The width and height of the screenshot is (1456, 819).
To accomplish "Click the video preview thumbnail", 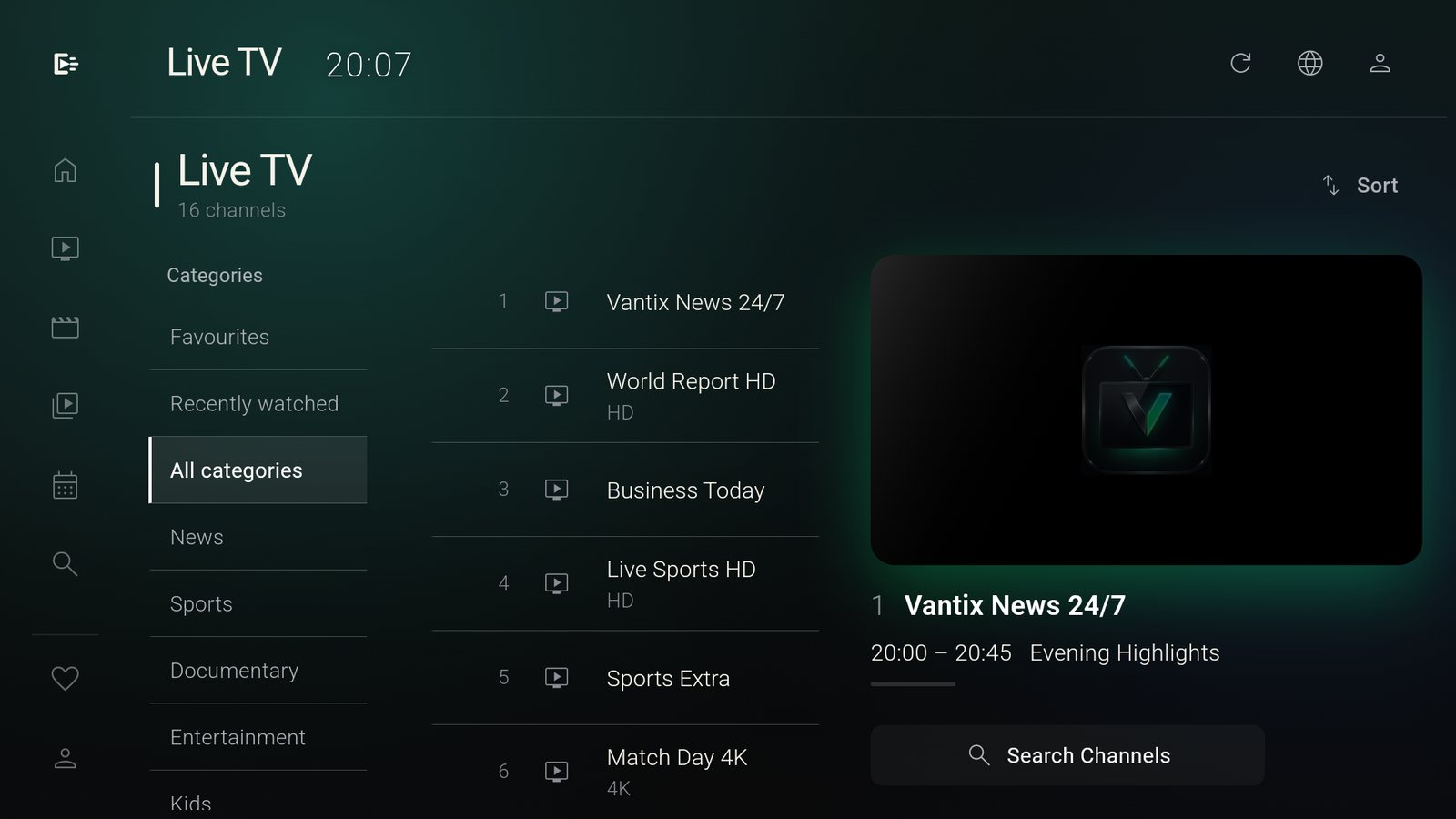I will [1146, 409].
